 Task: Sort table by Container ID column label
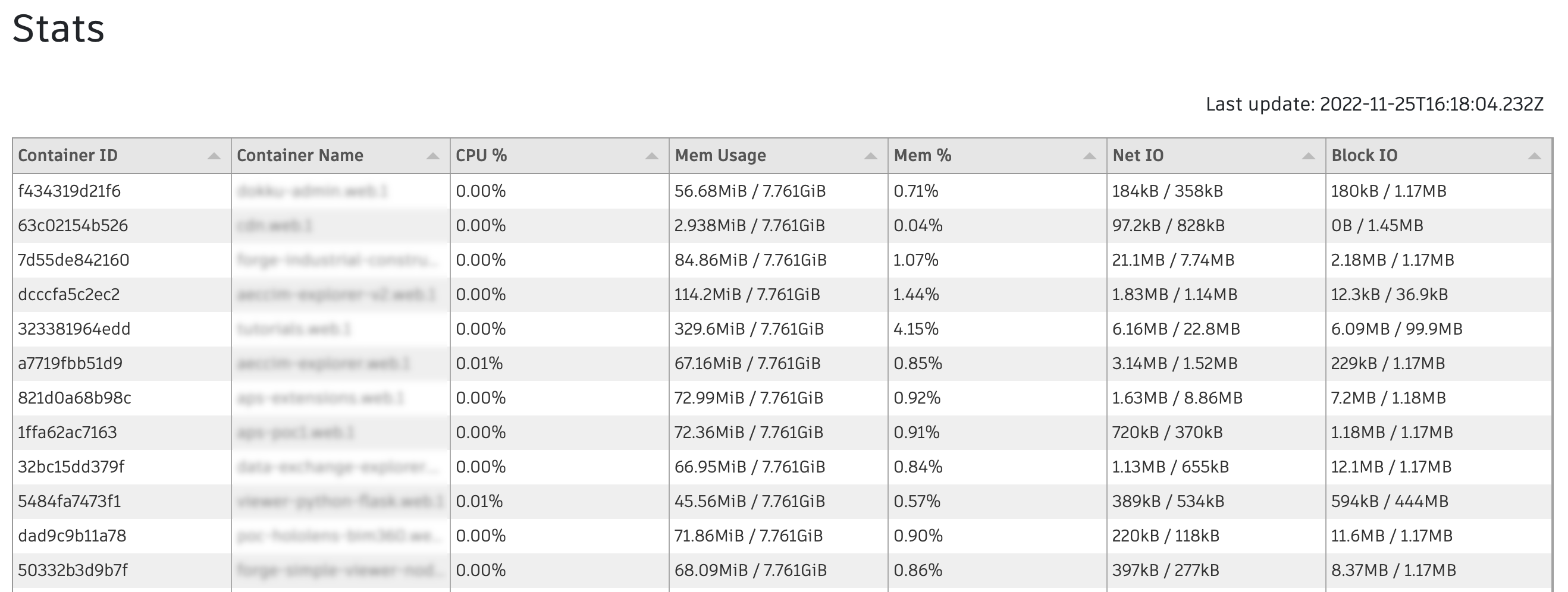pos(68,156)
